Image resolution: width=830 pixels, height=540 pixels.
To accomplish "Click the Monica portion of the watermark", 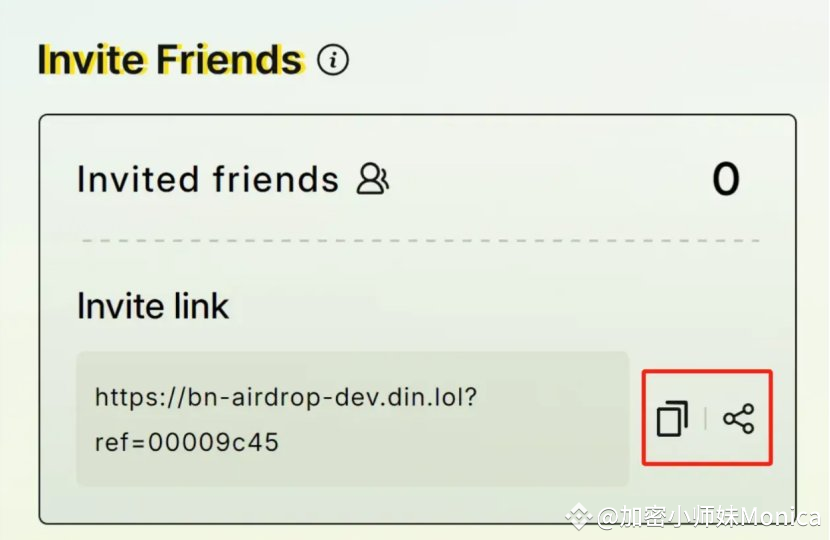I will 780,516.
